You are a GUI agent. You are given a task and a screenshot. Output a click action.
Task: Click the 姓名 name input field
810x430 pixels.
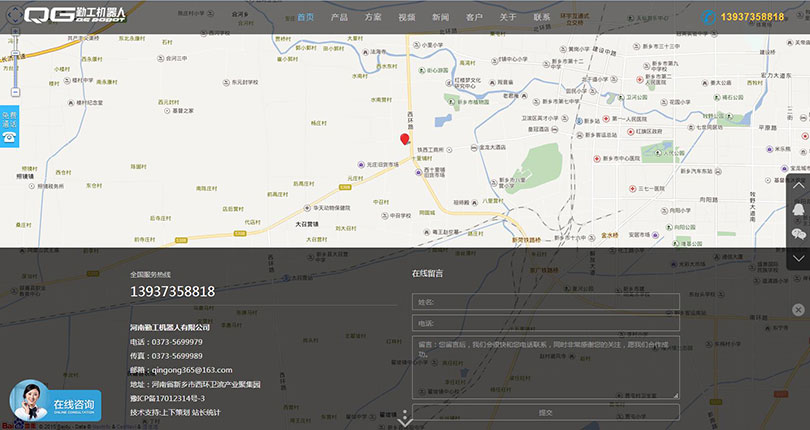545,301
